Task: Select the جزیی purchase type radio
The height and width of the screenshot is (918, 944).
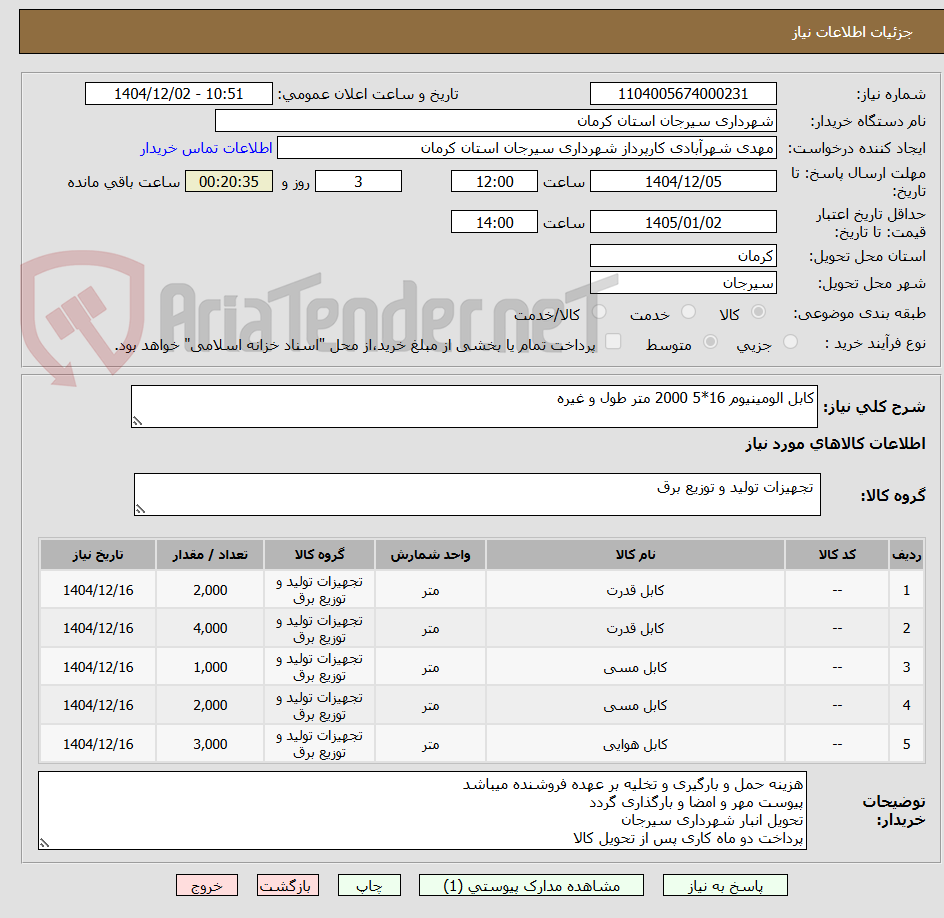Action: [790, 342]
